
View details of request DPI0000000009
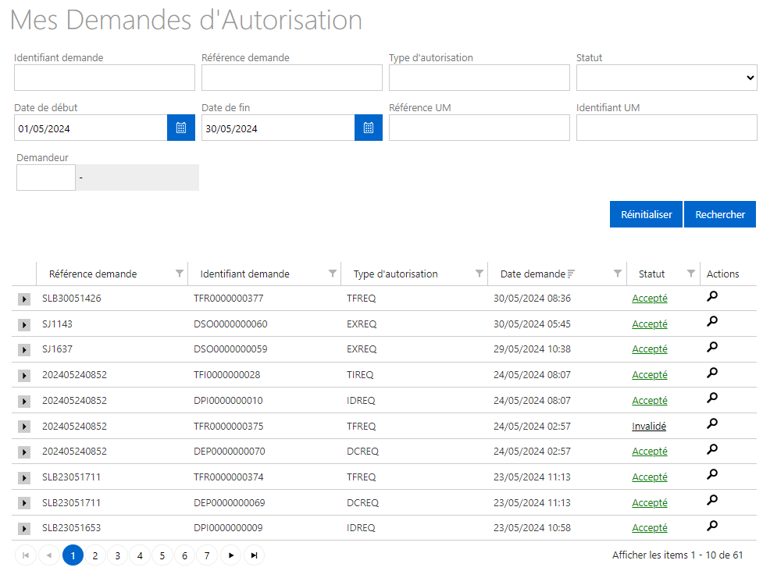click(712, 526)
